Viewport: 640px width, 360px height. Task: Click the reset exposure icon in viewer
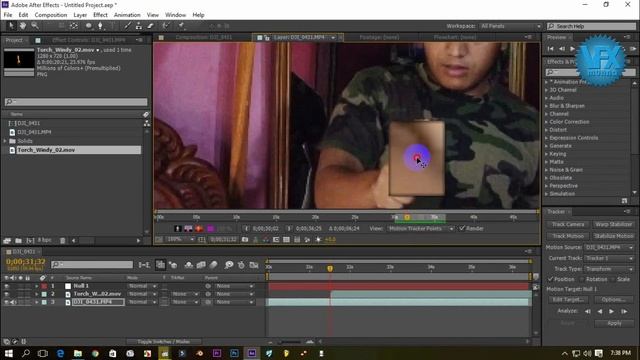pos(318,240)
